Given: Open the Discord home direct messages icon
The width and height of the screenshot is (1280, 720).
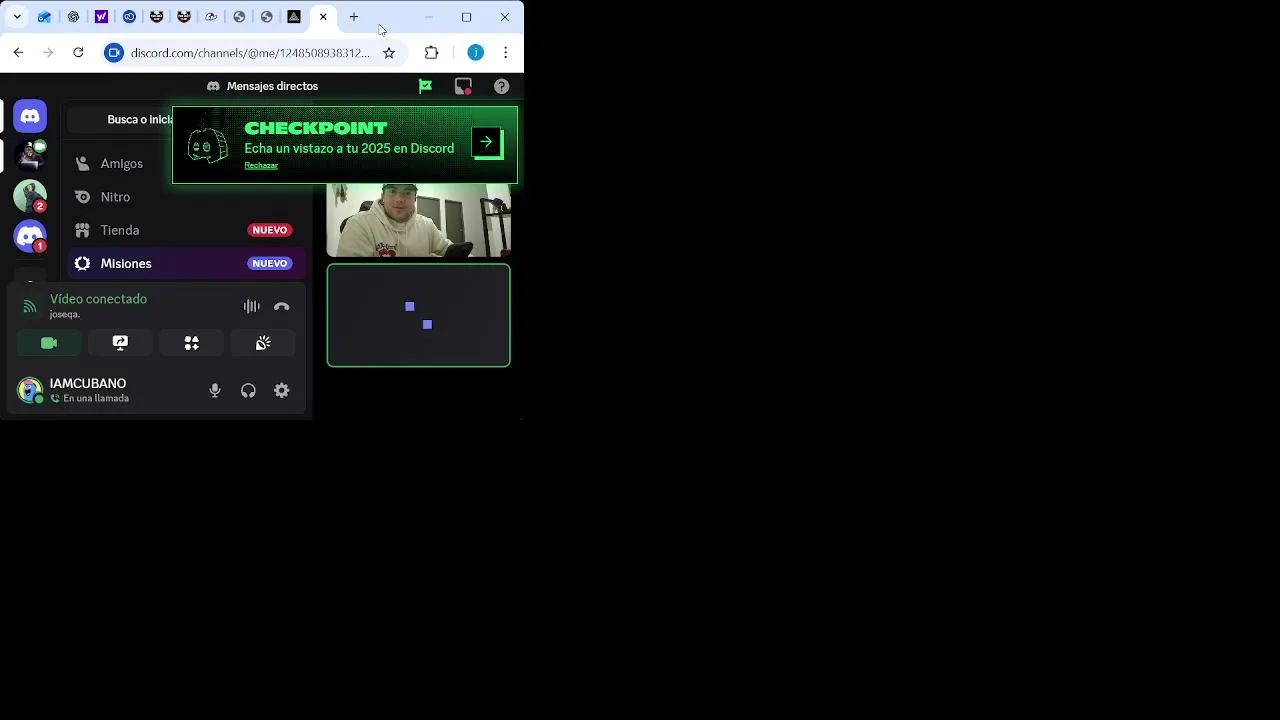Looking at the screenshot, I should [30, 116].
